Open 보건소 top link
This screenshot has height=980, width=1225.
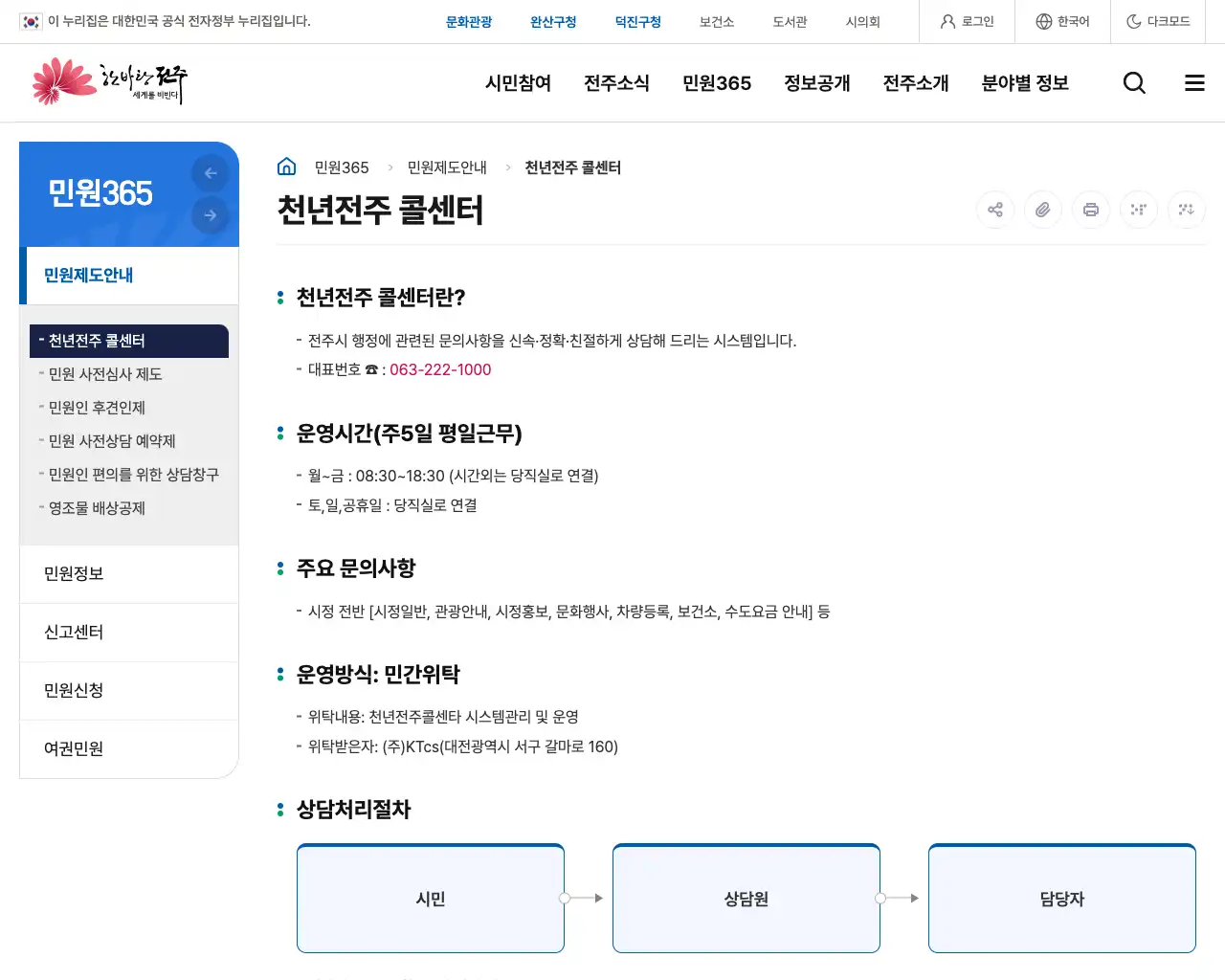click(717, 21)
